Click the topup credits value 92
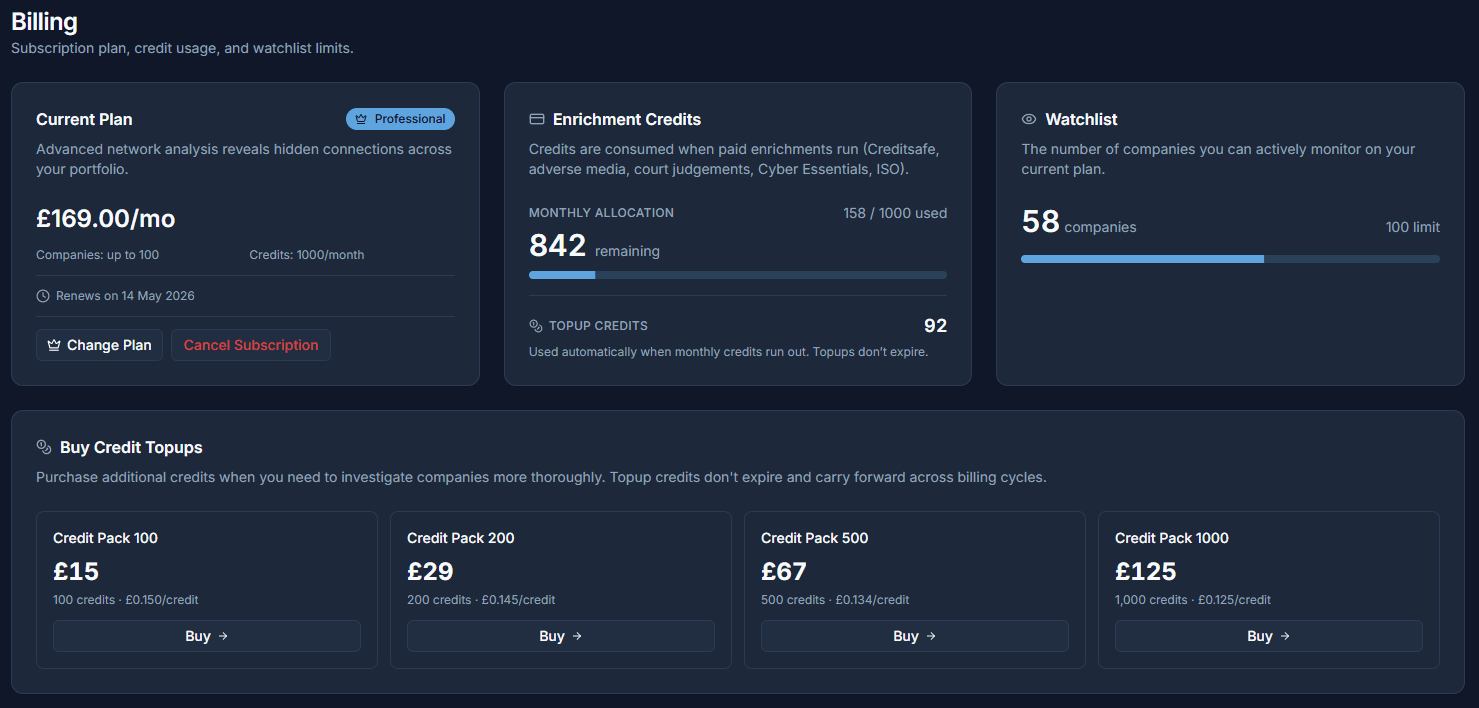This screenshot has width=1479, height=708. tap(935, 326)
